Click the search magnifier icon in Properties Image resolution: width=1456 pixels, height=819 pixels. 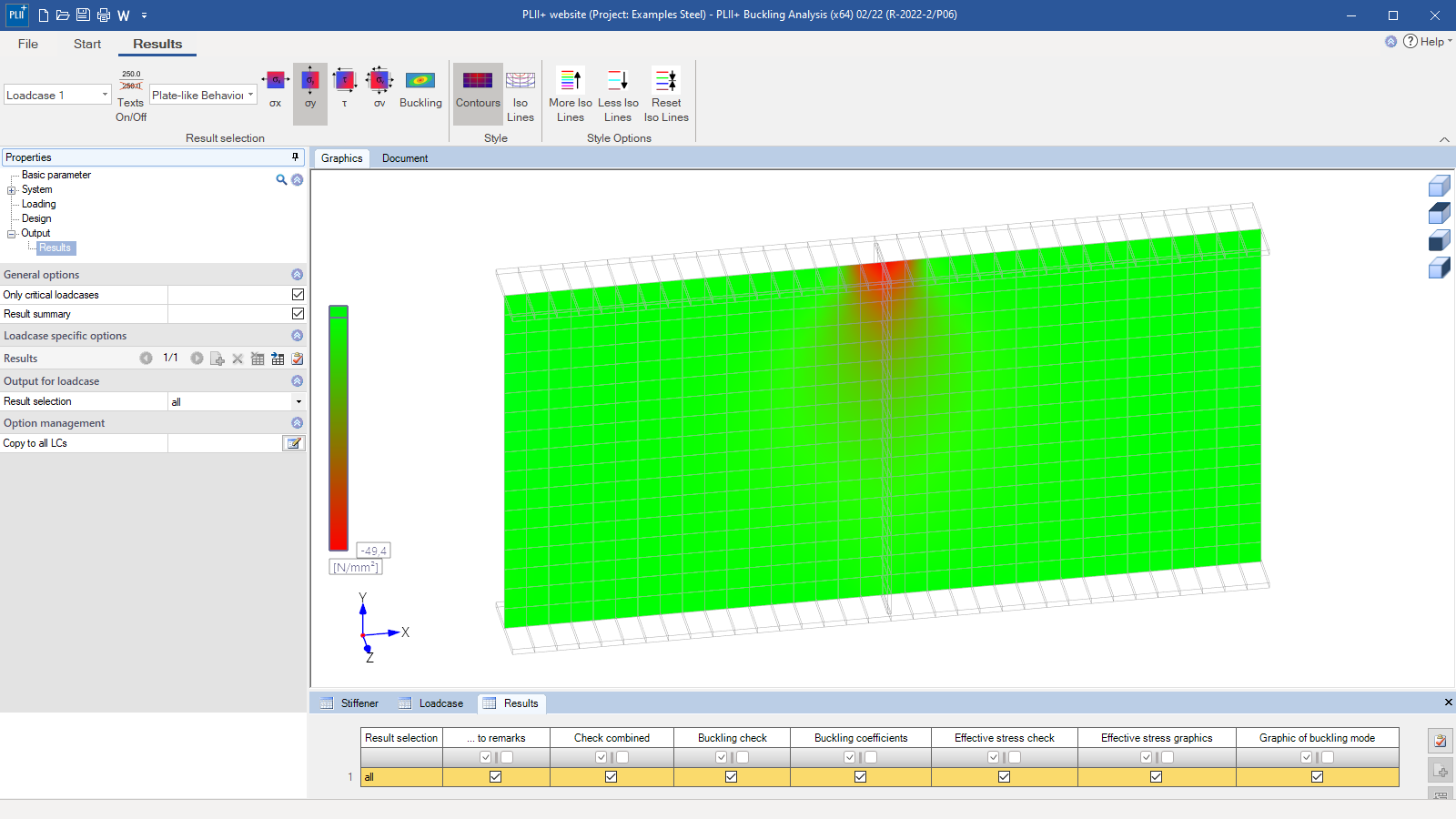click(281, 180)
